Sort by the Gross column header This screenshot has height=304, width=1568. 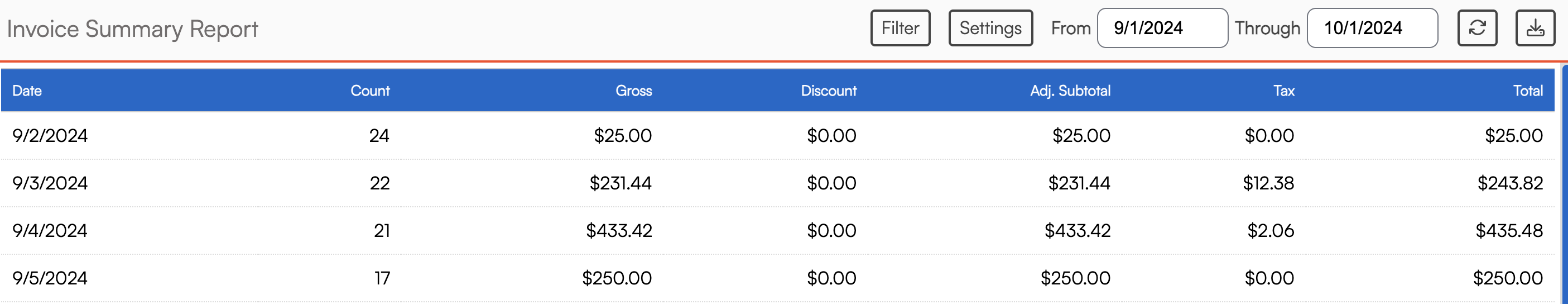pos(633,91)
